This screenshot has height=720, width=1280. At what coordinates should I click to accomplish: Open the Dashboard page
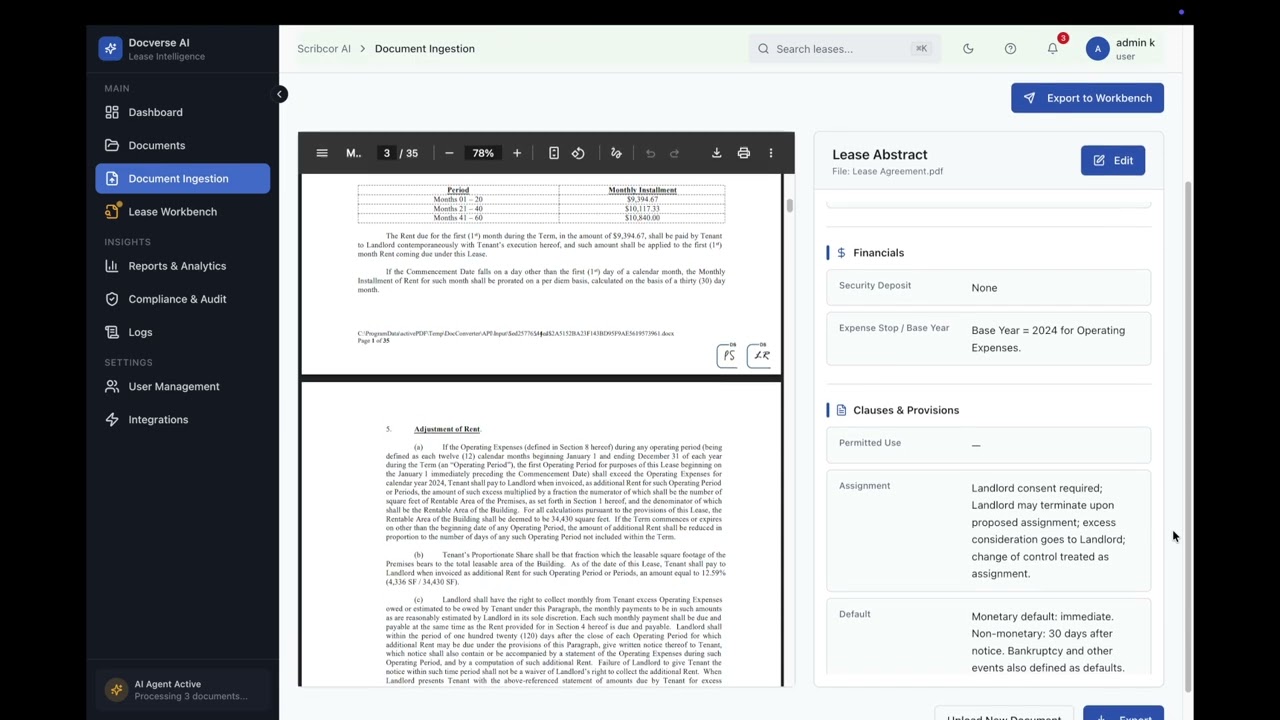[182, 112]
